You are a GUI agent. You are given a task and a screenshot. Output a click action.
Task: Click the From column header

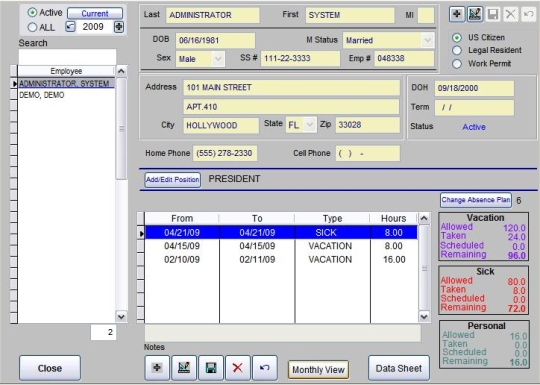(x=182, y=219)
